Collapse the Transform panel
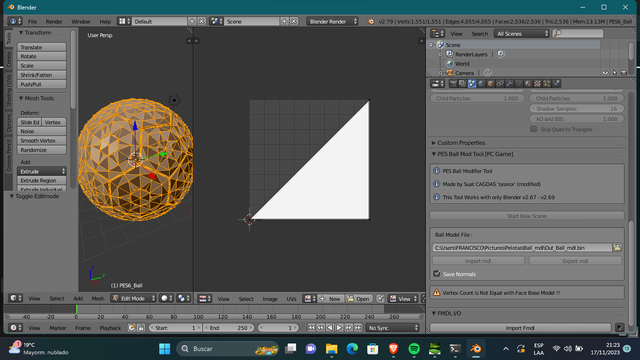 [21, 33]
